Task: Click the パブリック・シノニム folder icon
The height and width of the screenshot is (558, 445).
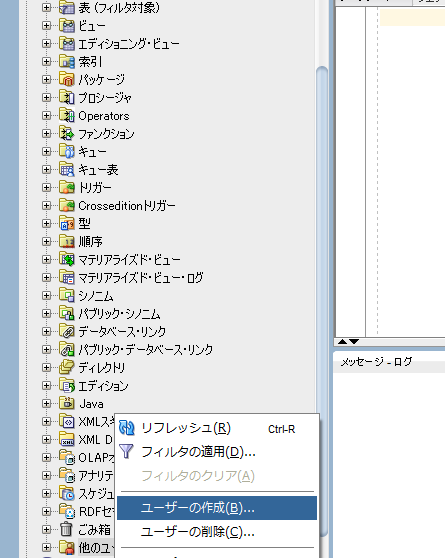Action: 67,314
